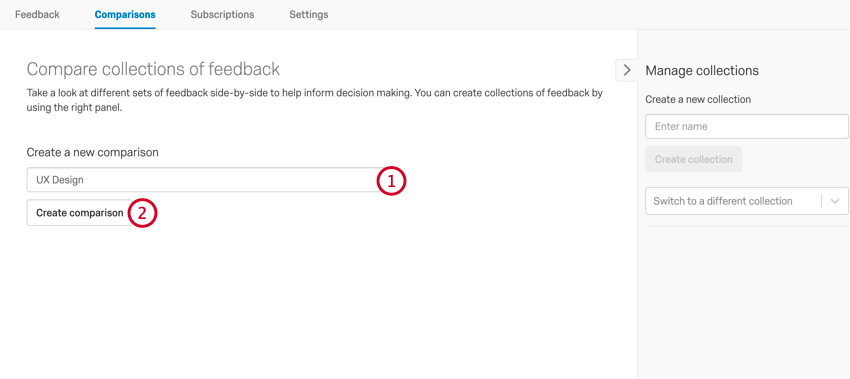
Task: Click the vertical separator inside the collection dropdown
Action: click(x=822, y=201)
